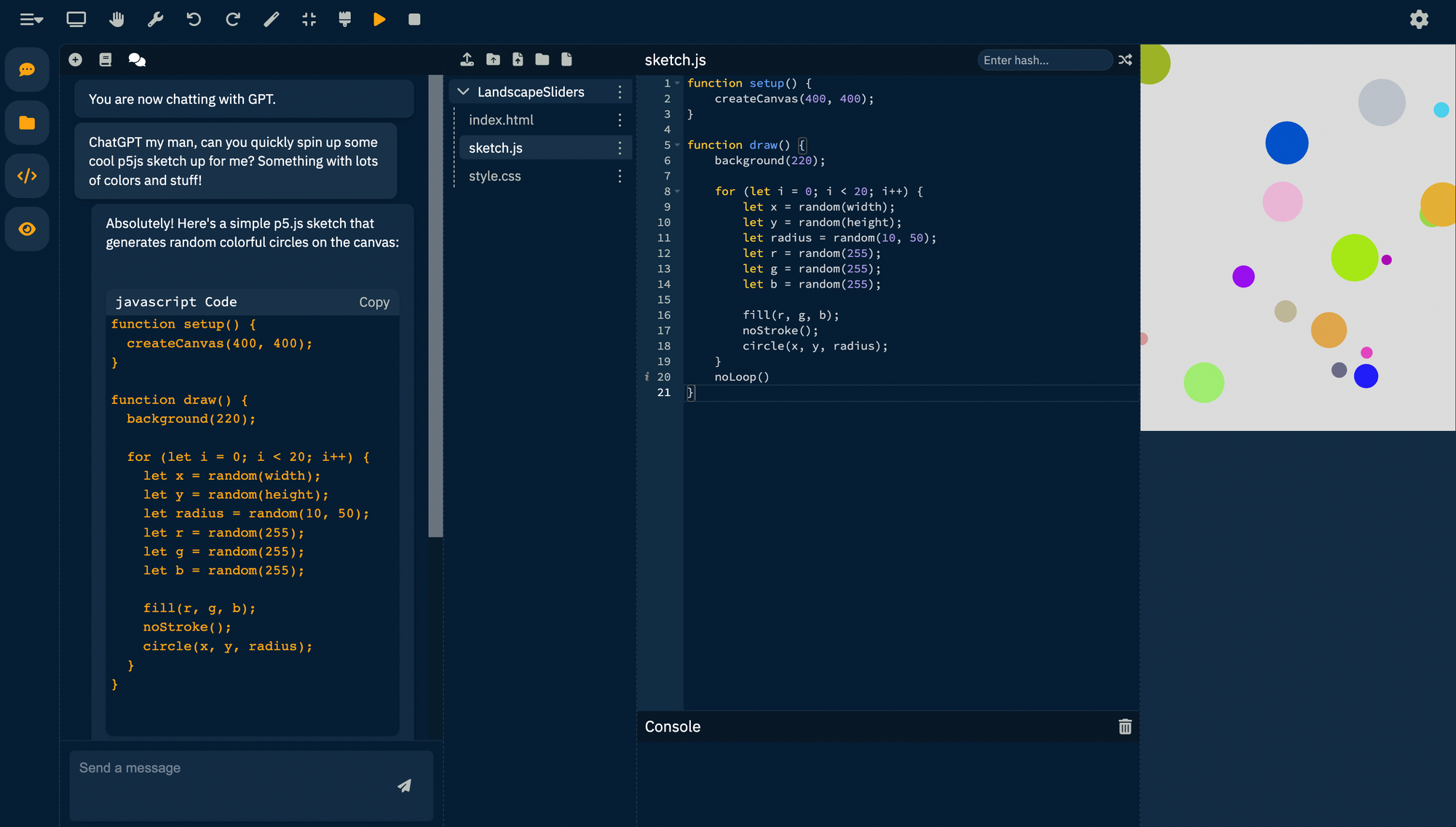
Task: Toggle the eye preview sidebar button
Action: [27, 229]
